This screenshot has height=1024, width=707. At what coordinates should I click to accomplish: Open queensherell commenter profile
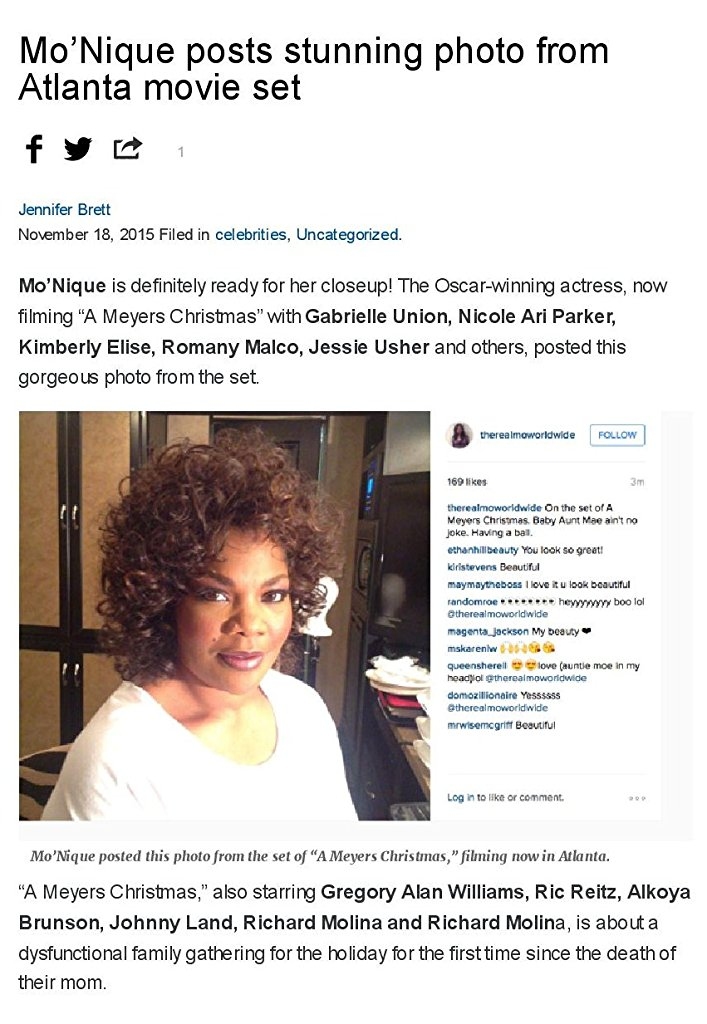click(477, 665)
